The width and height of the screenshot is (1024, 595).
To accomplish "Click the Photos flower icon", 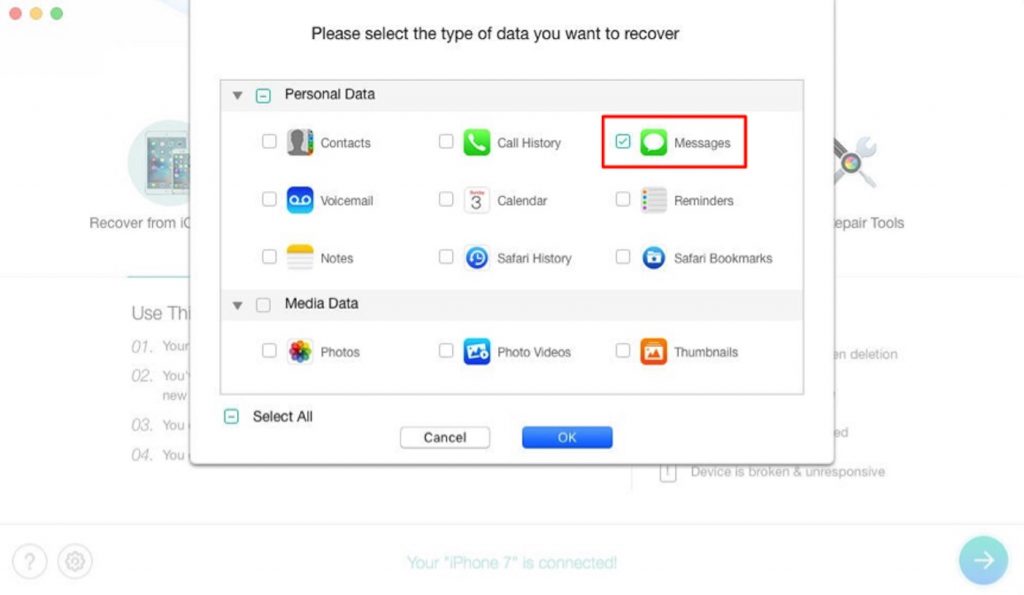I will 300,351.
